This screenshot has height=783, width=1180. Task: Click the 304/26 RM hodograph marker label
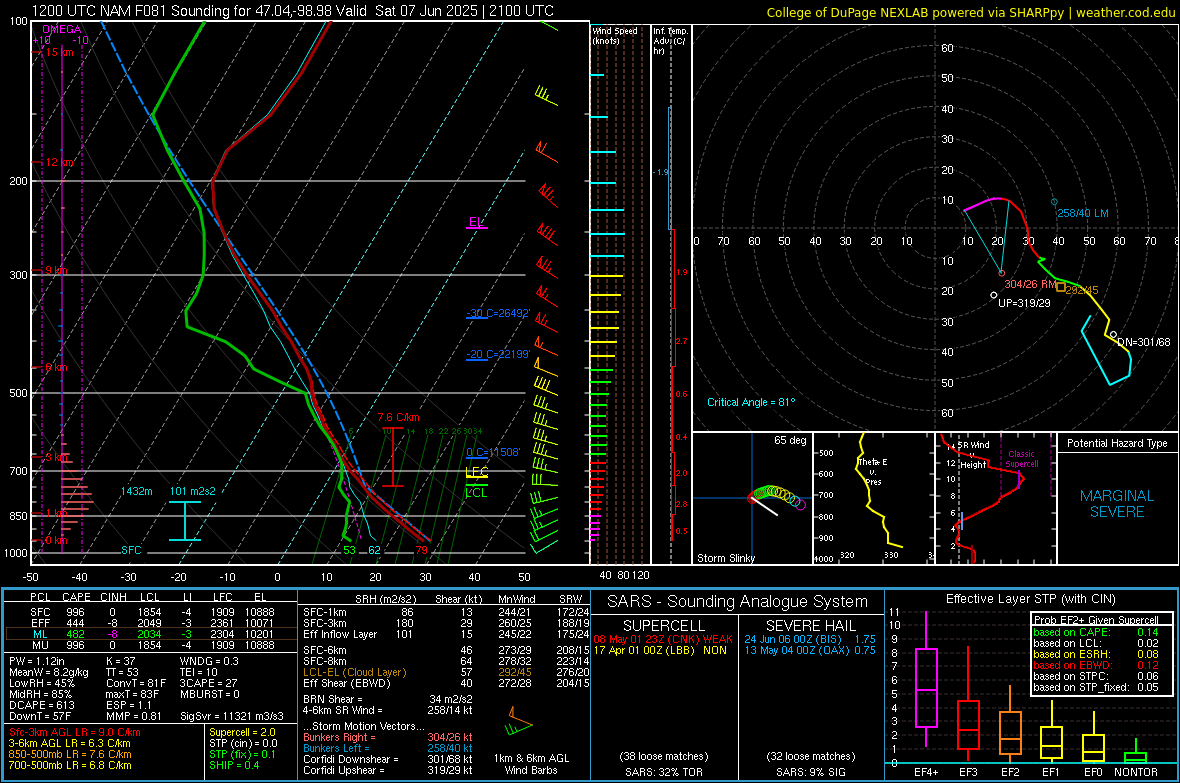click(x=1030, y=284)
